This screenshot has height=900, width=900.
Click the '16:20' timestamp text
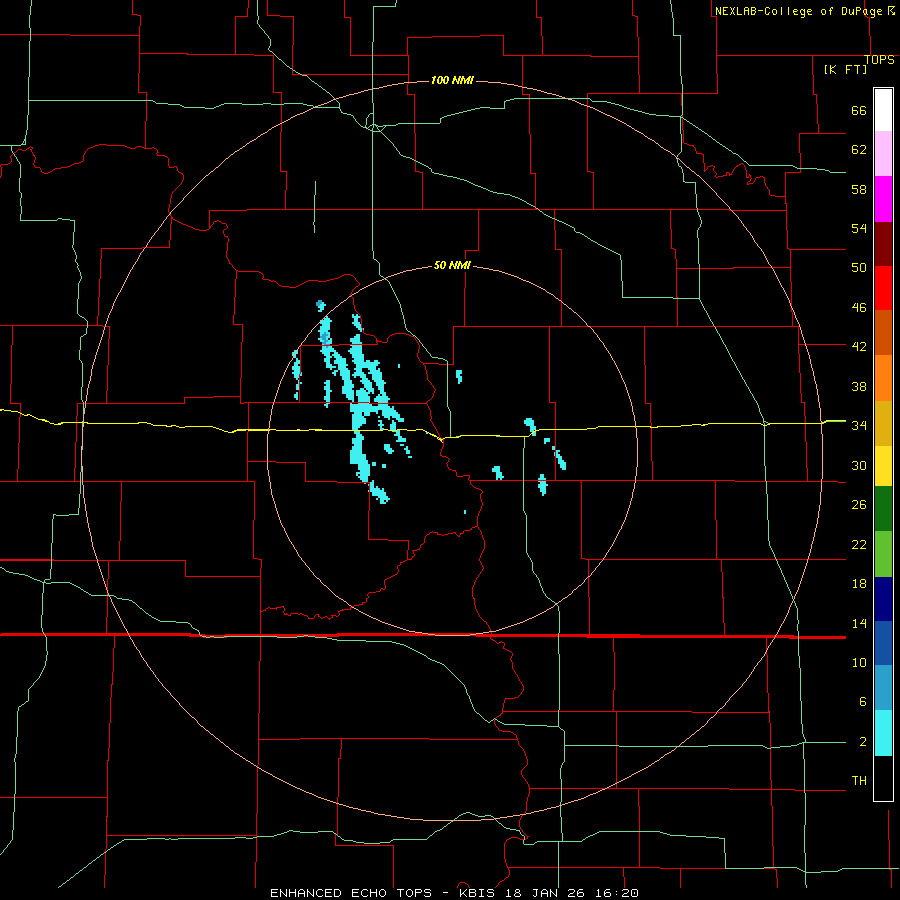point(619,893)
